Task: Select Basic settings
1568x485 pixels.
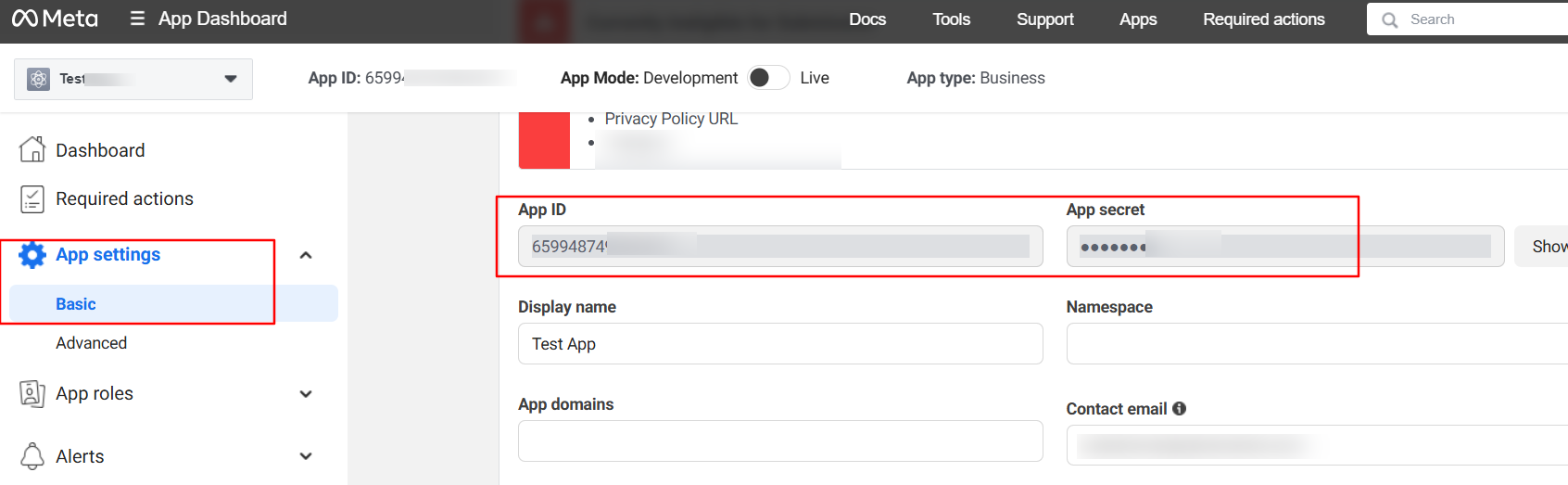Action: click(x=173, y=303)
